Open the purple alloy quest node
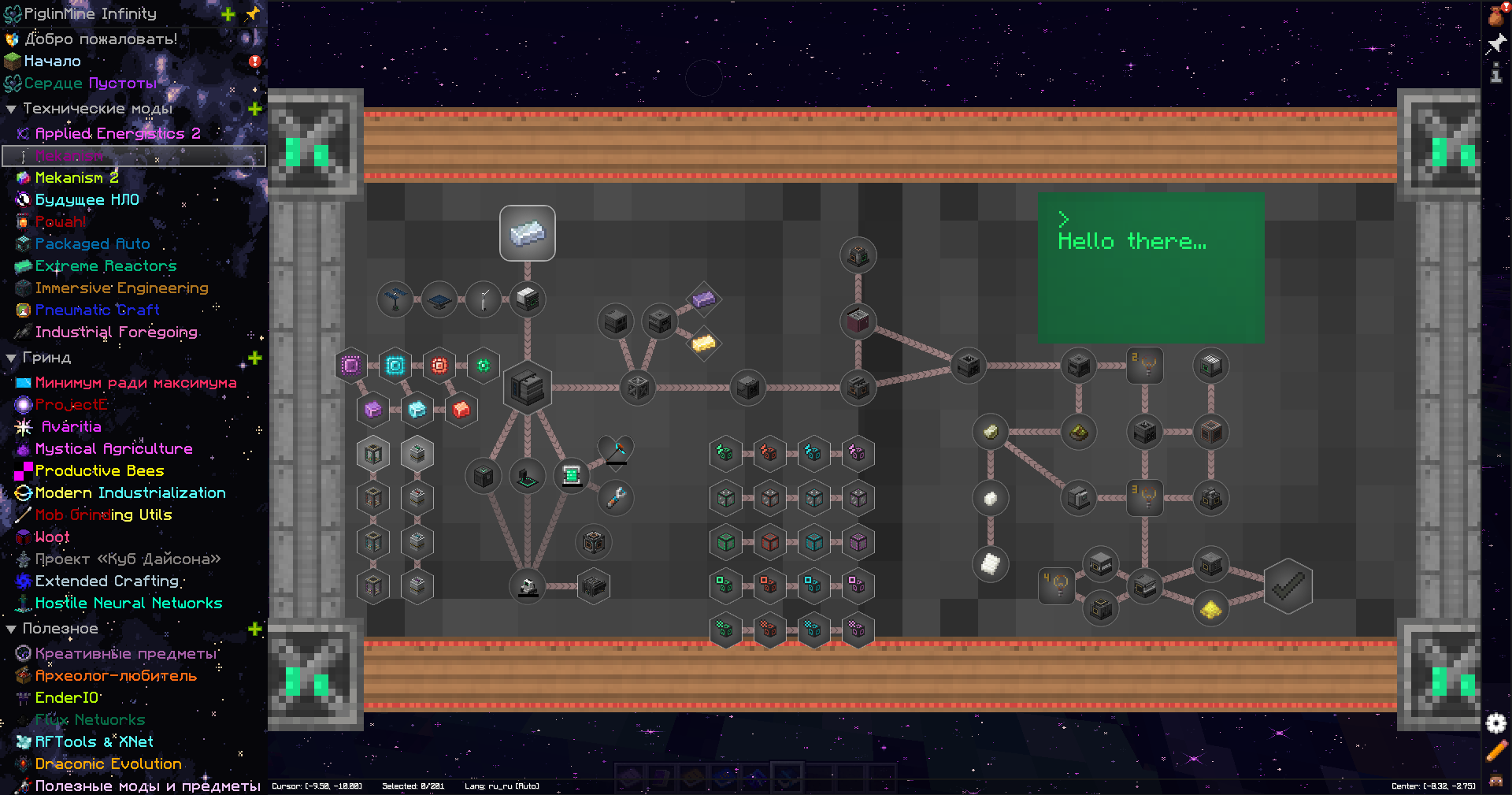This screenshot has width=1512, height=795. coord(373,410)
